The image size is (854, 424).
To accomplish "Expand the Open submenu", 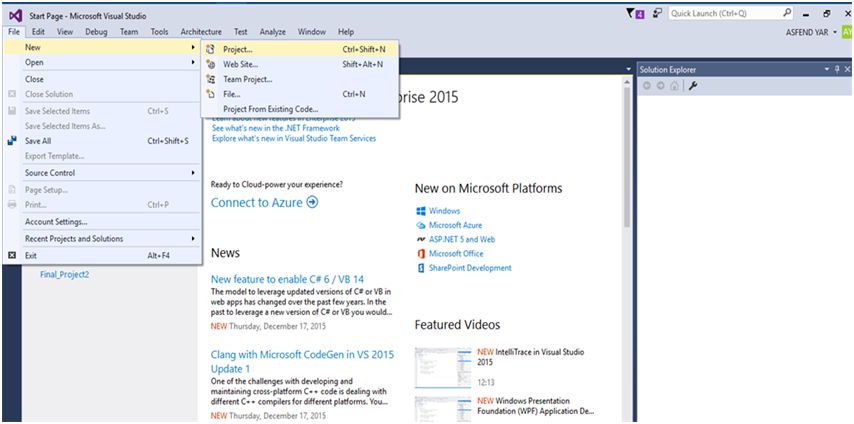I will [102, 63].
